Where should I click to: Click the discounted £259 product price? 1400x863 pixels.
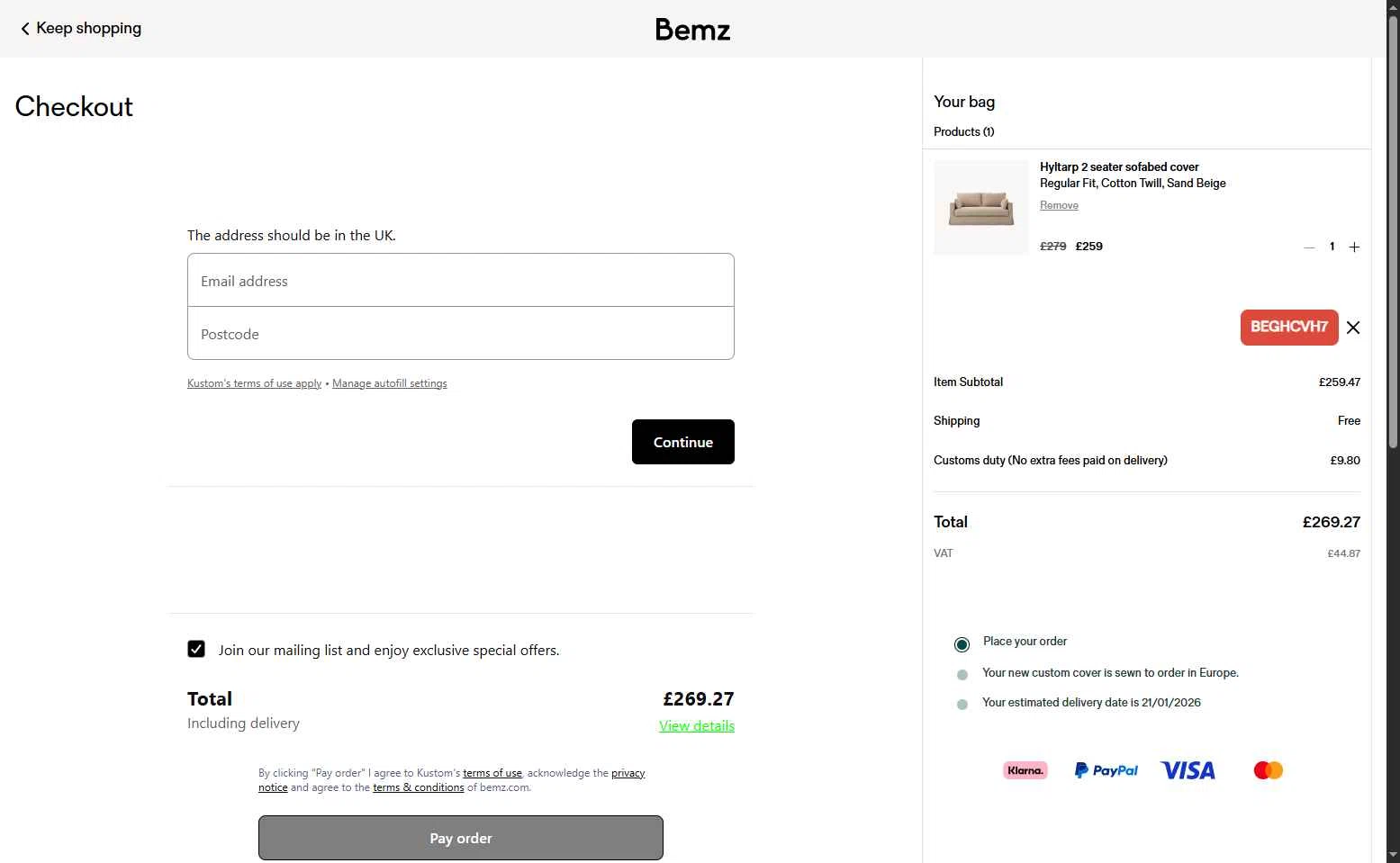click(x=1089, y=246)
